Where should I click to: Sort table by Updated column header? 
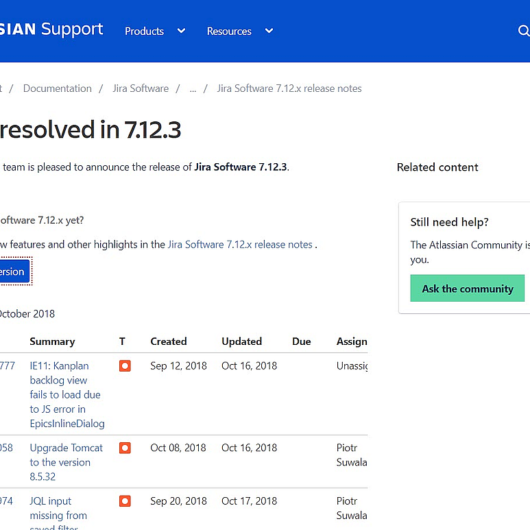tap(242, 341)
